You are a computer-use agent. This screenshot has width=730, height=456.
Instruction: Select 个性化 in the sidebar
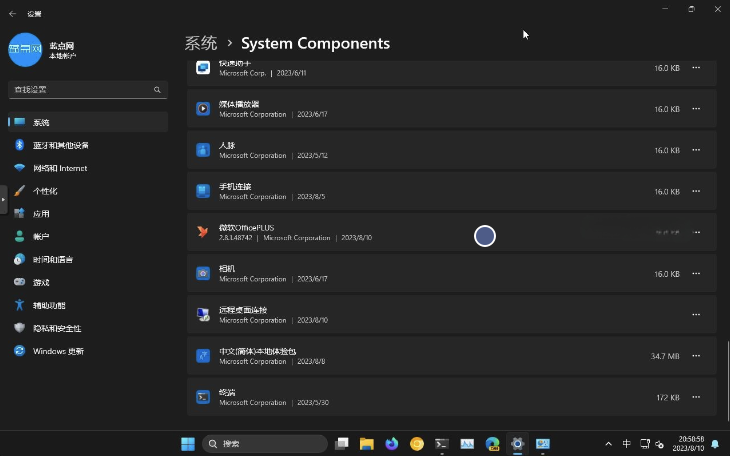45,191
